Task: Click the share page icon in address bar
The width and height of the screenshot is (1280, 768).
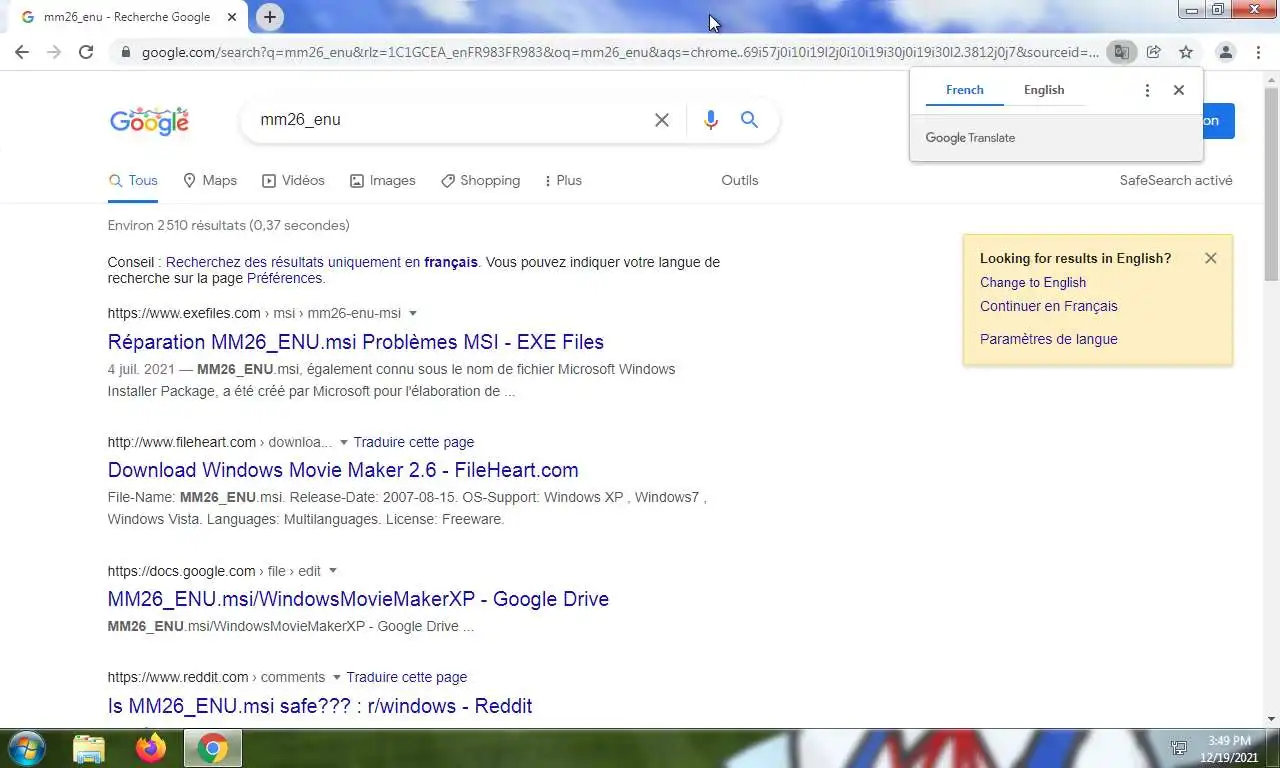Action: [1154, 52]
